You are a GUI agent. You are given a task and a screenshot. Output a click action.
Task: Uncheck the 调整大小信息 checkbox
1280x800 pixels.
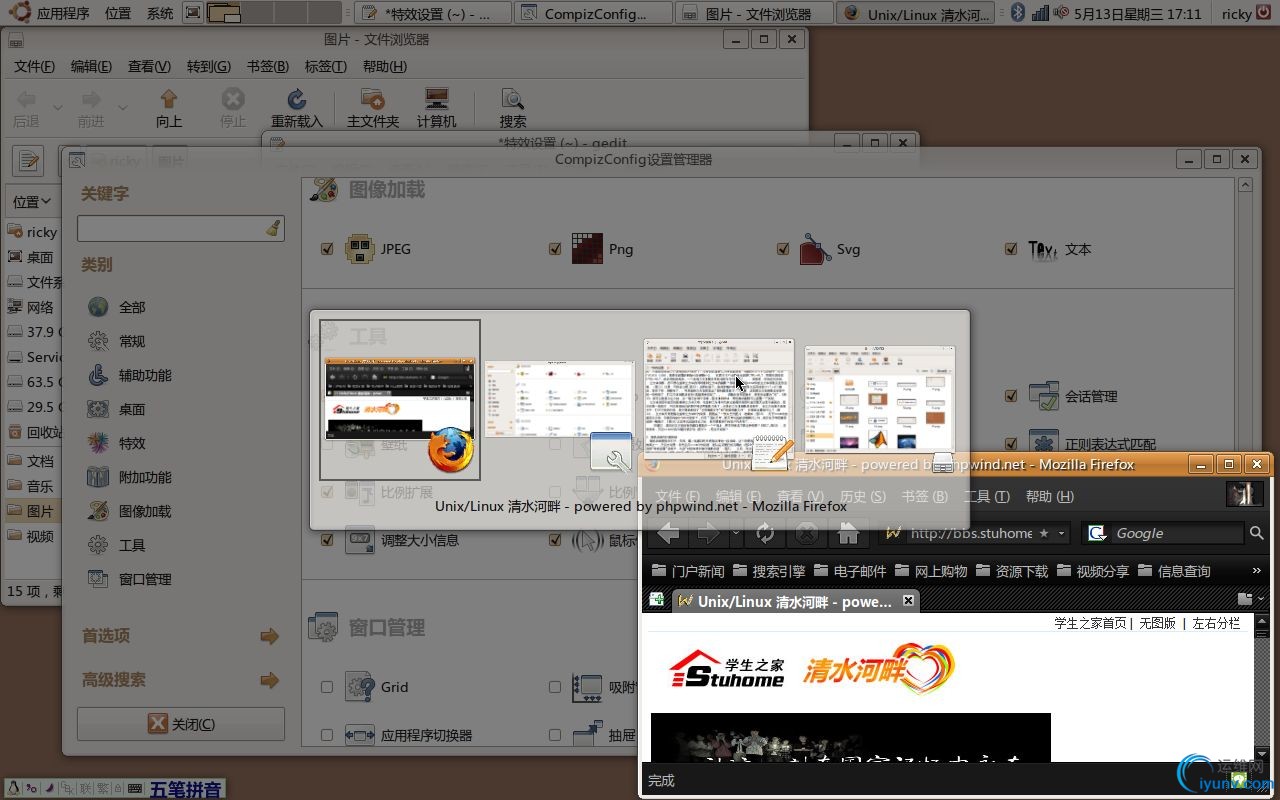pyautogui.click(x=327, y=540)
